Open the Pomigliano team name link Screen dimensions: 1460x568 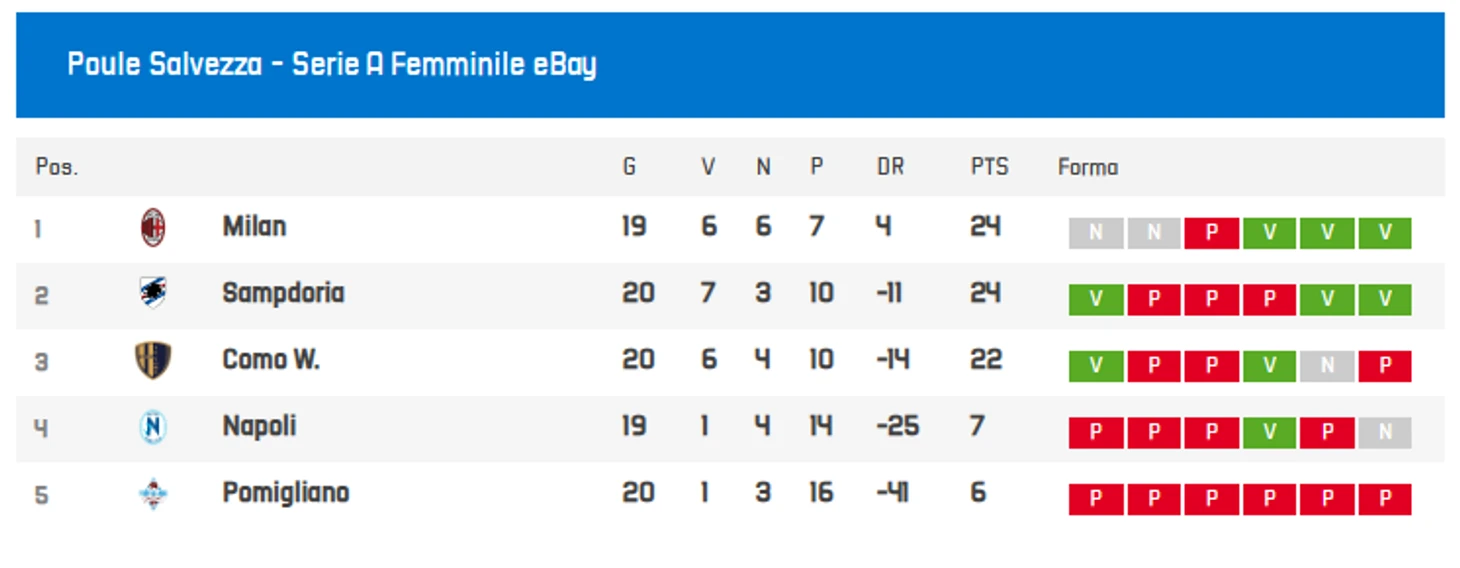click(286, 493)
